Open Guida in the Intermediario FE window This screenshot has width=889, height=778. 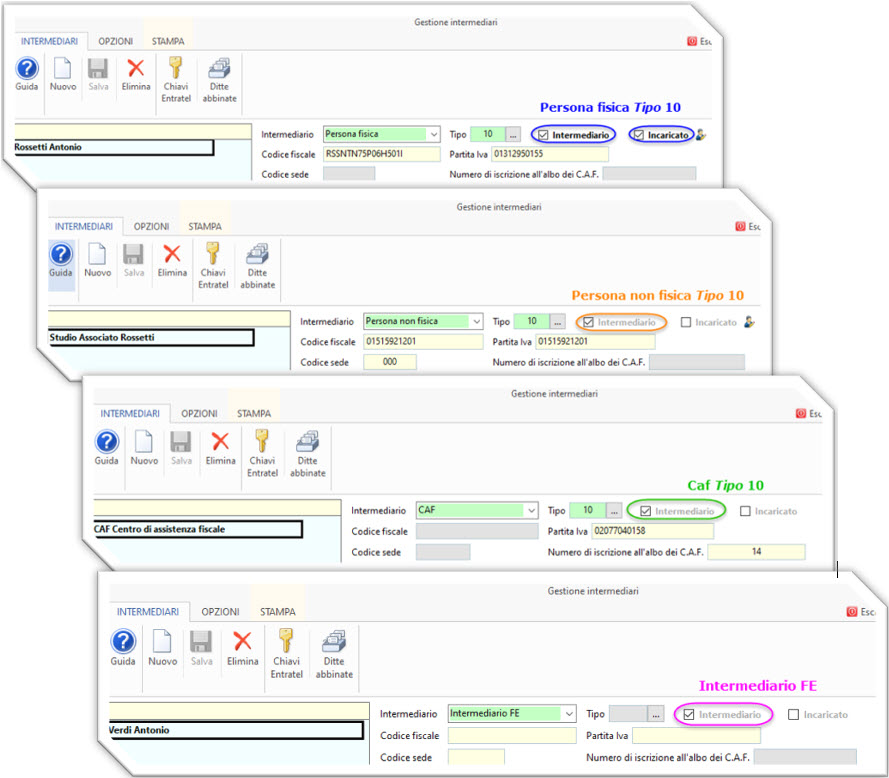coord(123,648)
